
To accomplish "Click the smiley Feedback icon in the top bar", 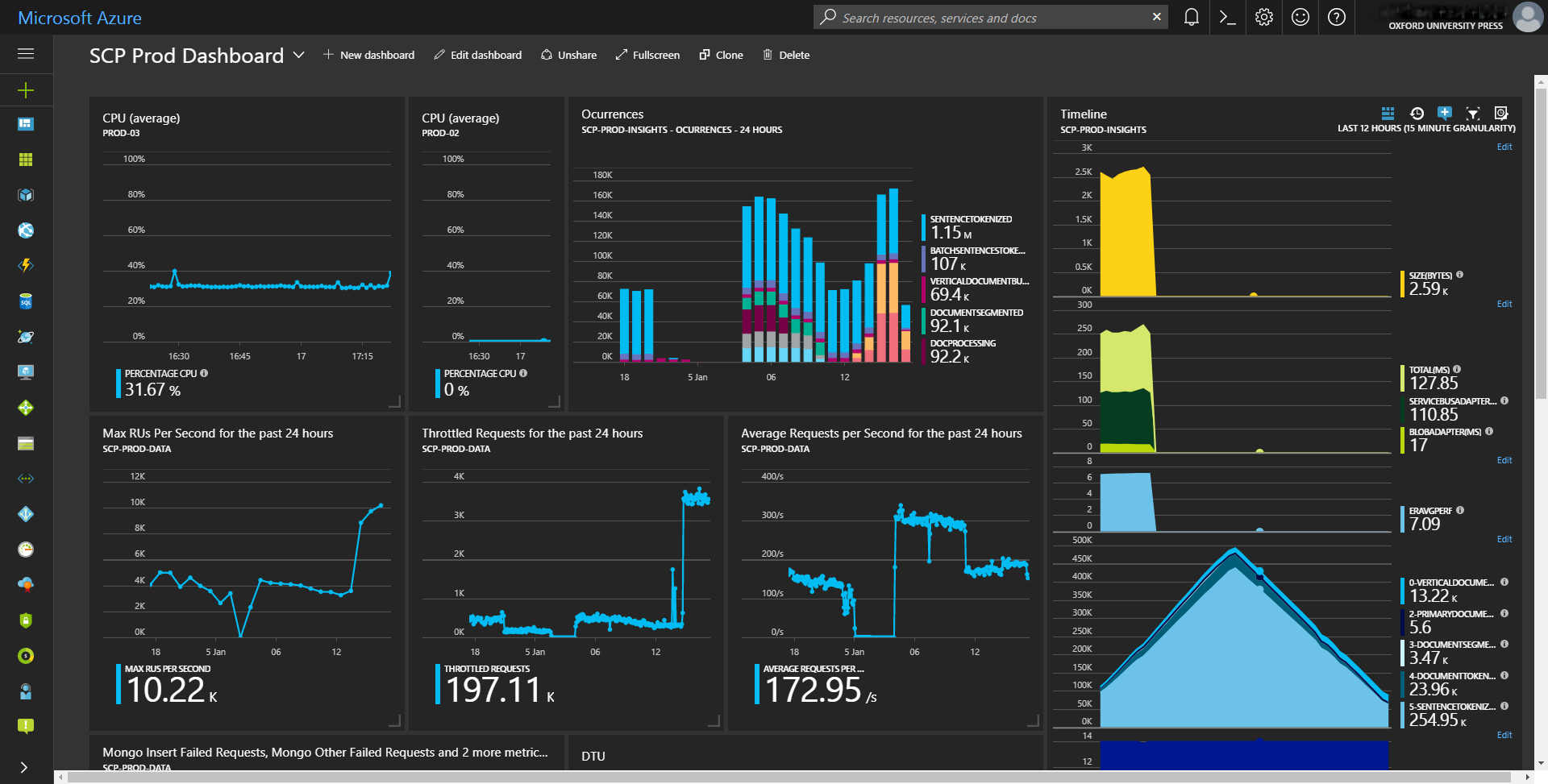I will pos(1300,17).
